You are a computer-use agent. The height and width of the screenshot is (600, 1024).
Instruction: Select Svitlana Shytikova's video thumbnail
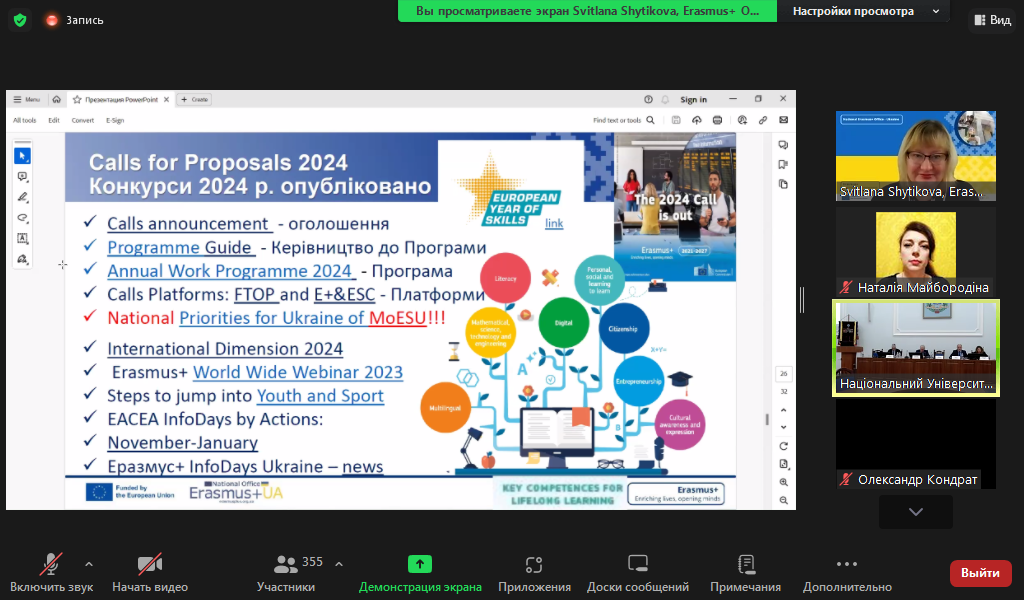(916, 155)
